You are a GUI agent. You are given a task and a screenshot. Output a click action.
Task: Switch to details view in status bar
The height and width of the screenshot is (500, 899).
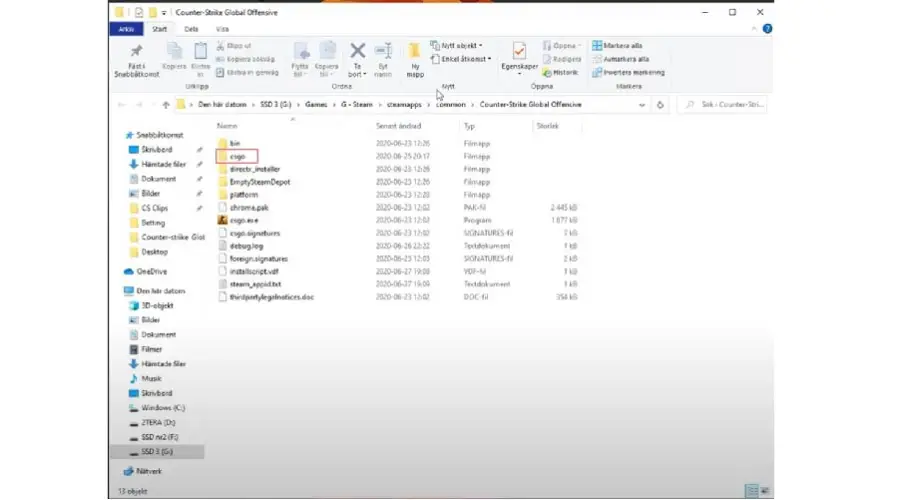[x=751, y=491]
